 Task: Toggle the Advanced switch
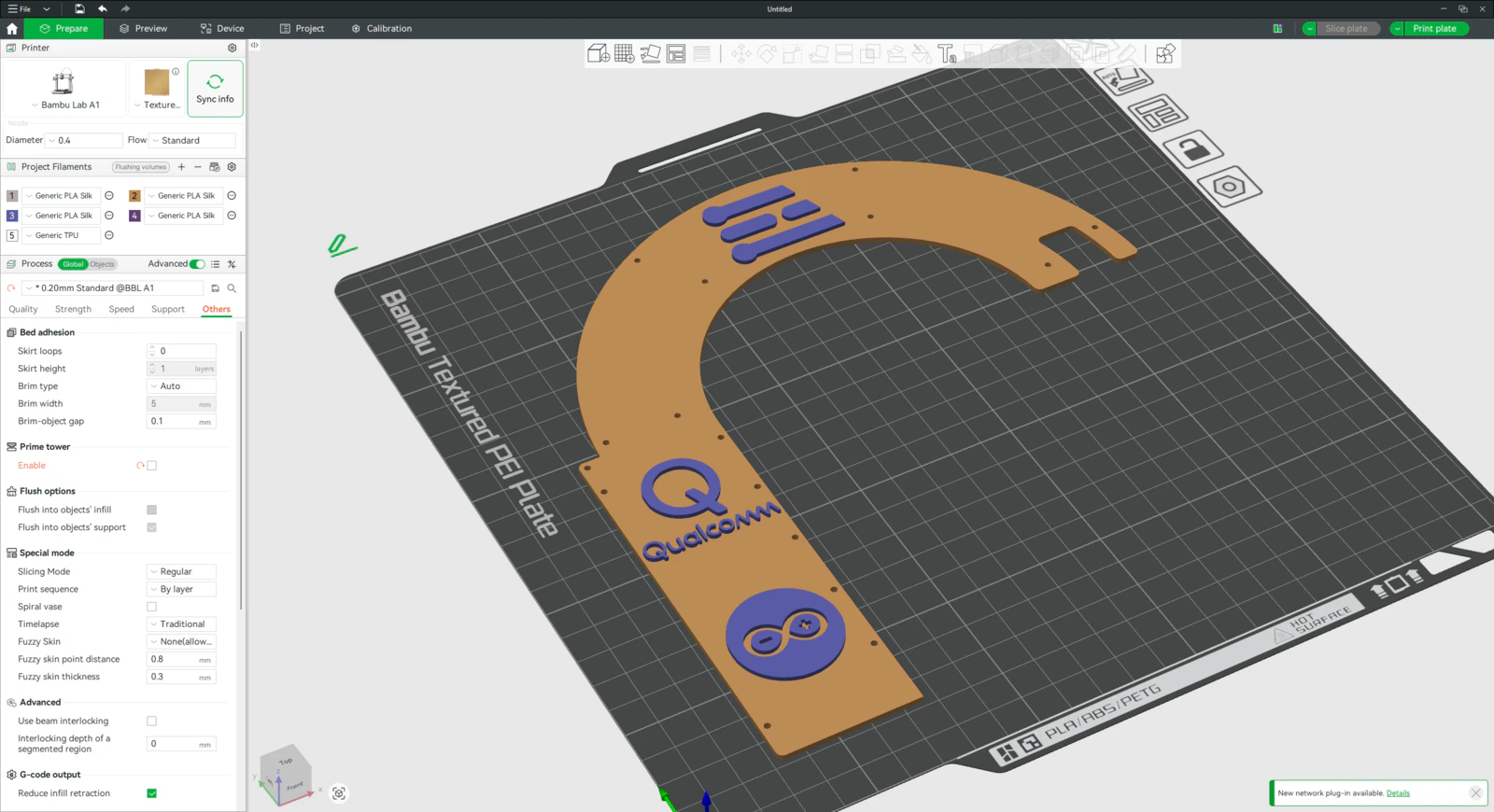[x=197, y=264]
